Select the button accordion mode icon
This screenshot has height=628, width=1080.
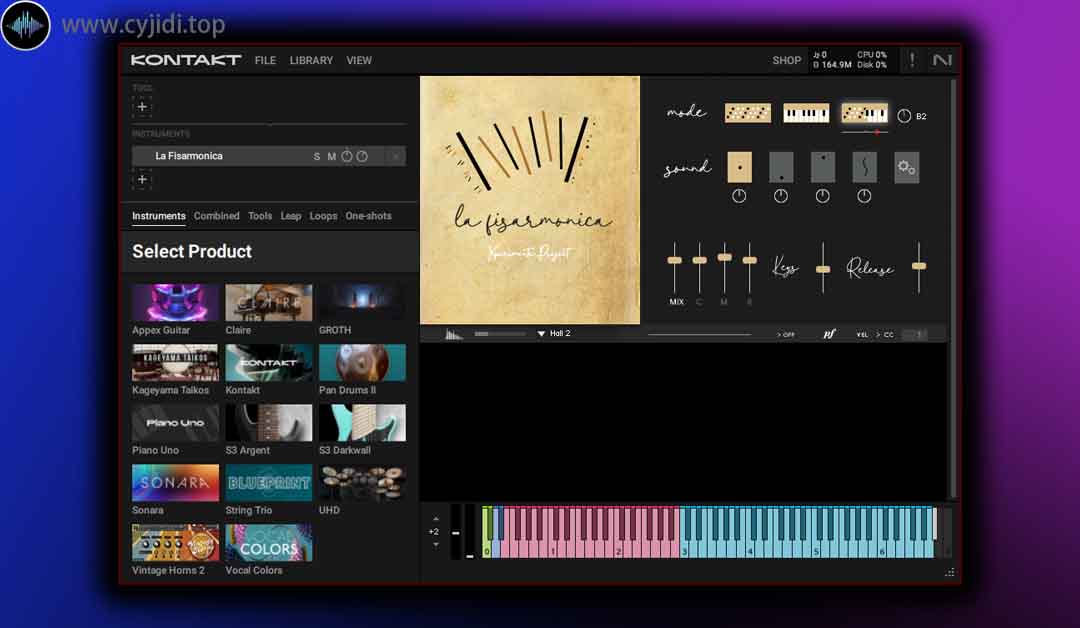pos(747,113)
